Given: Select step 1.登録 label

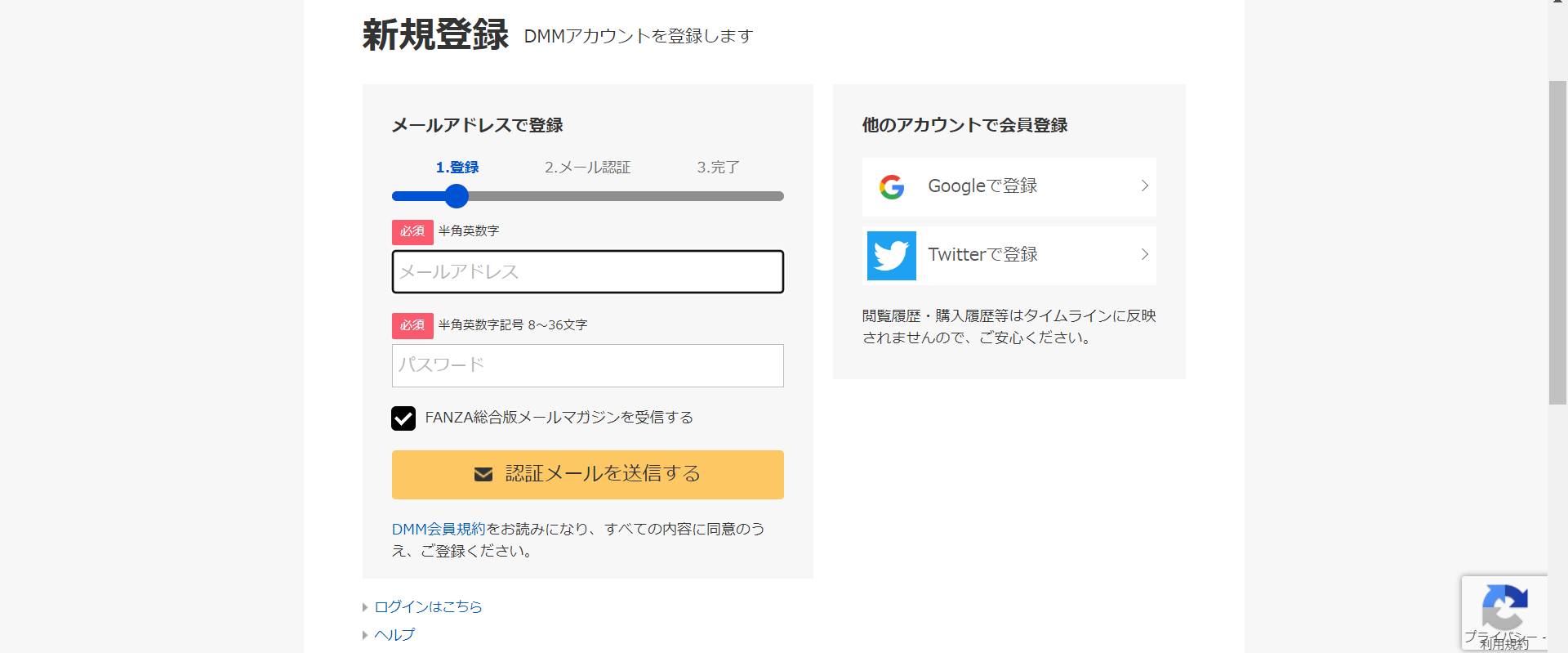Looking at the screenshot, I should (x=457, y=168).
